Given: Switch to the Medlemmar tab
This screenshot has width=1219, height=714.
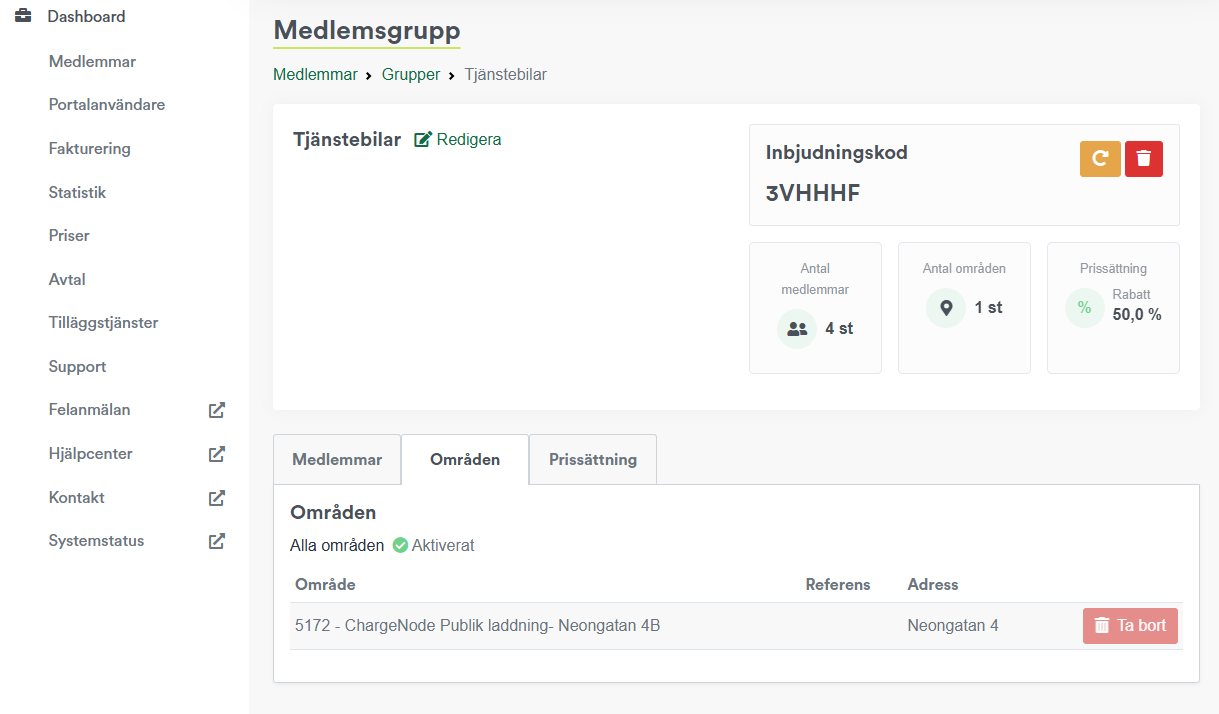Looking at the screenshot, I should [337, 460].
